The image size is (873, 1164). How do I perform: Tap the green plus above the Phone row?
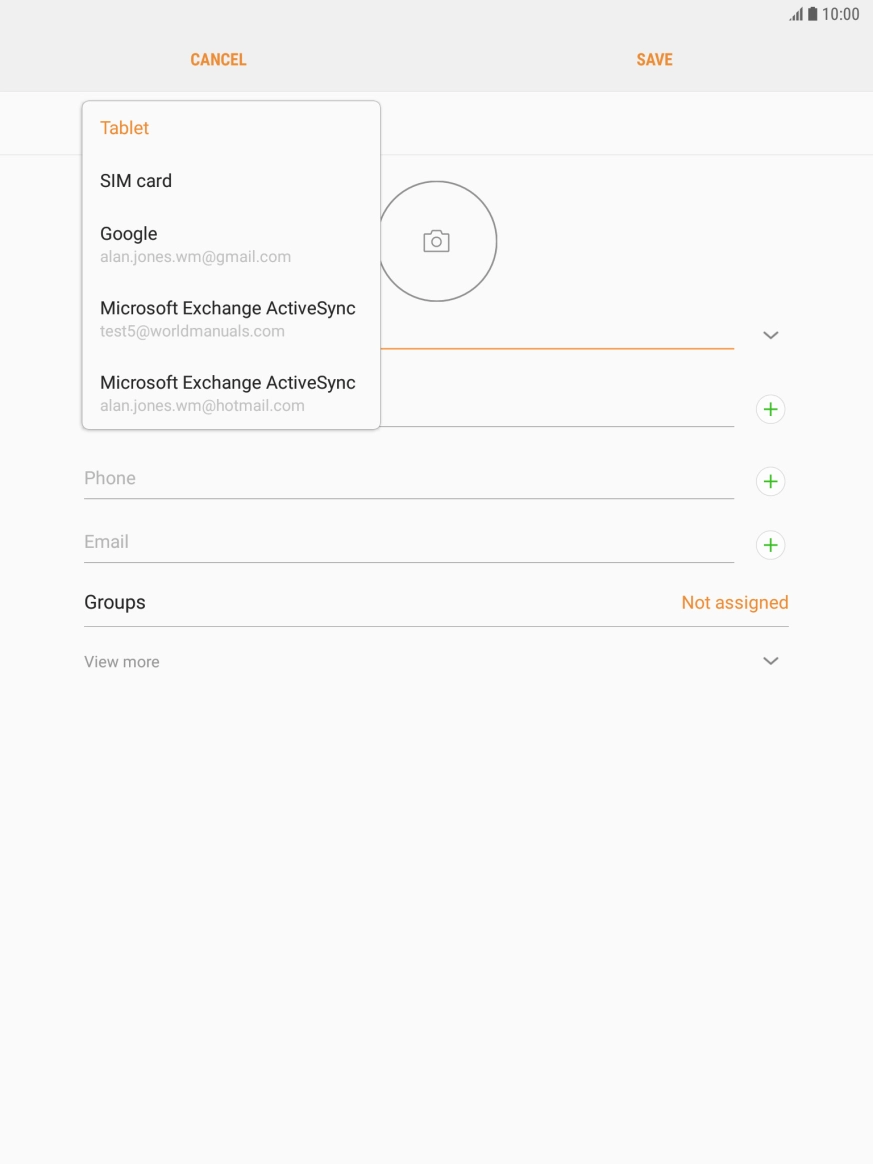coord(770,409)
